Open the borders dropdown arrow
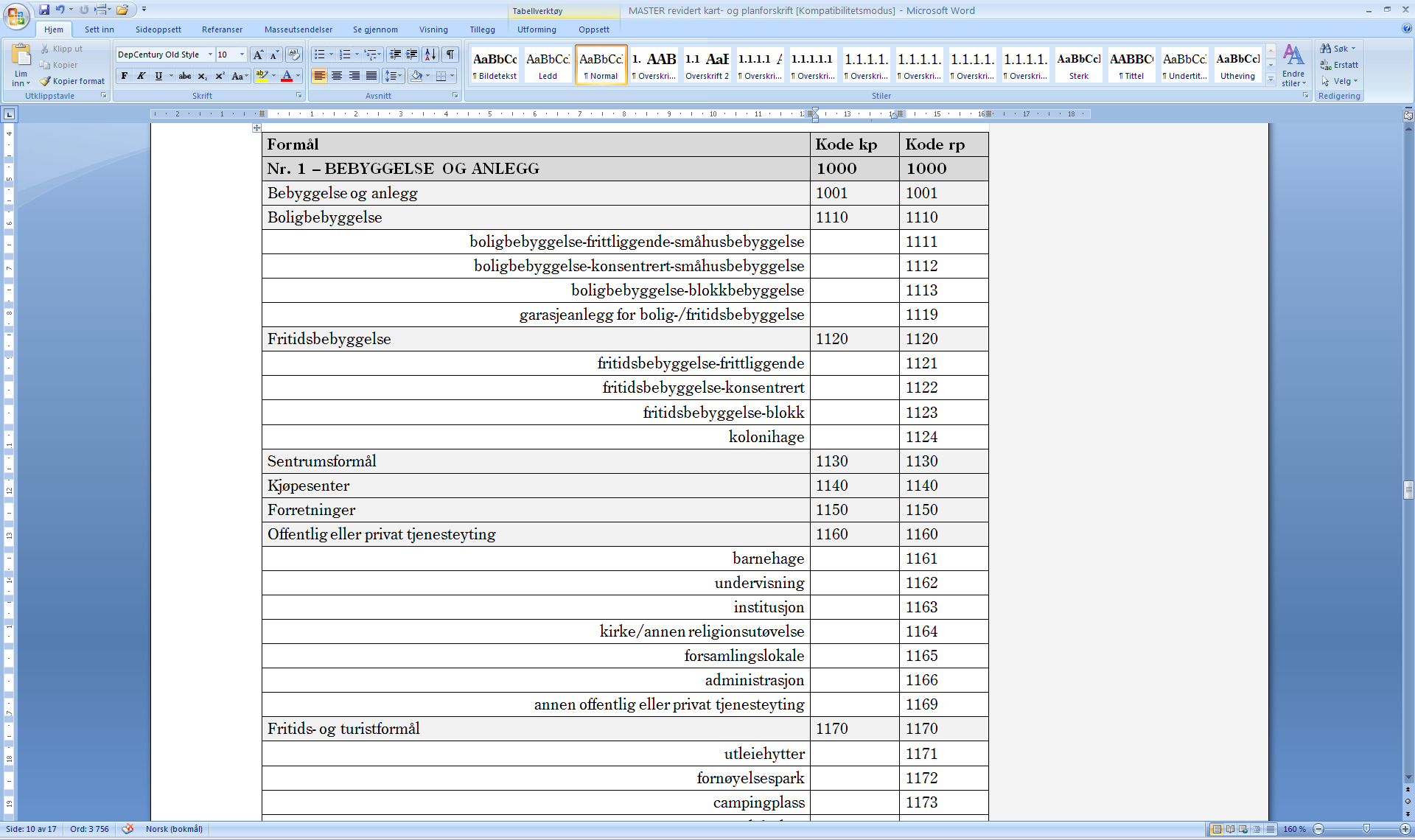The image size is (1415, 840). click(x=452, y=76)
